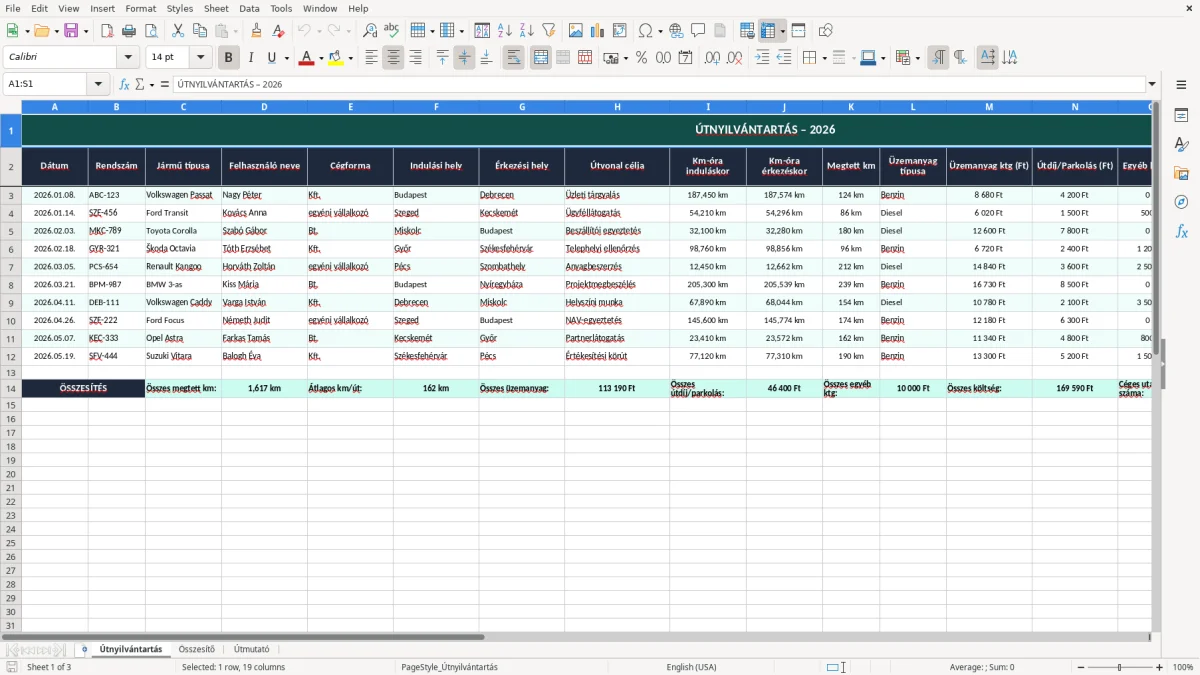Insert an image via toolbar icon
This screenshot has height=675, width=1200.
[x=576, y=31]
